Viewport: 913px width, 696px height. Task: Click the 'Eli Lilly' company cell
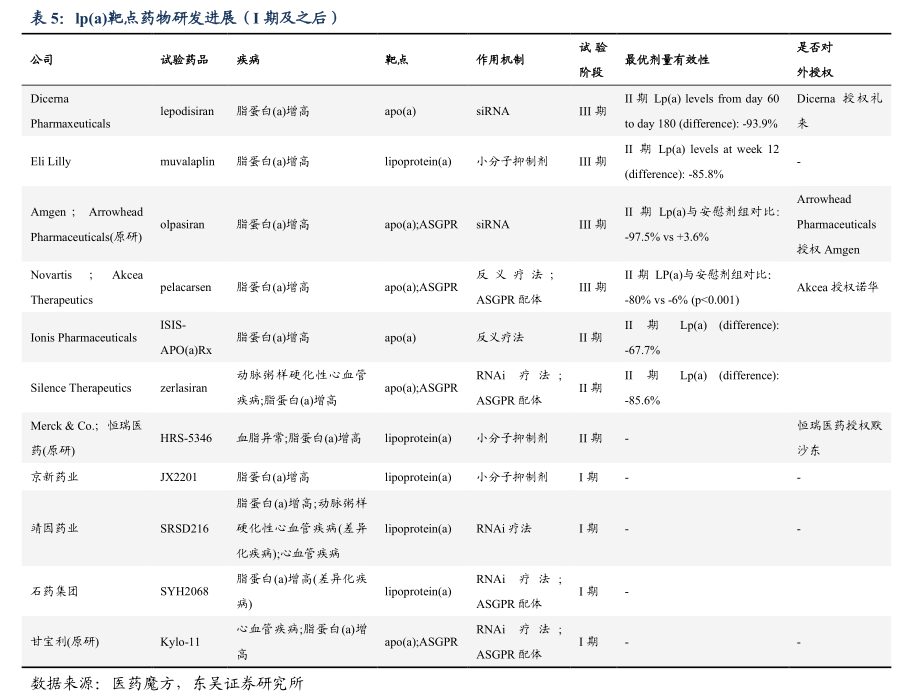click(x=51, y=161)
